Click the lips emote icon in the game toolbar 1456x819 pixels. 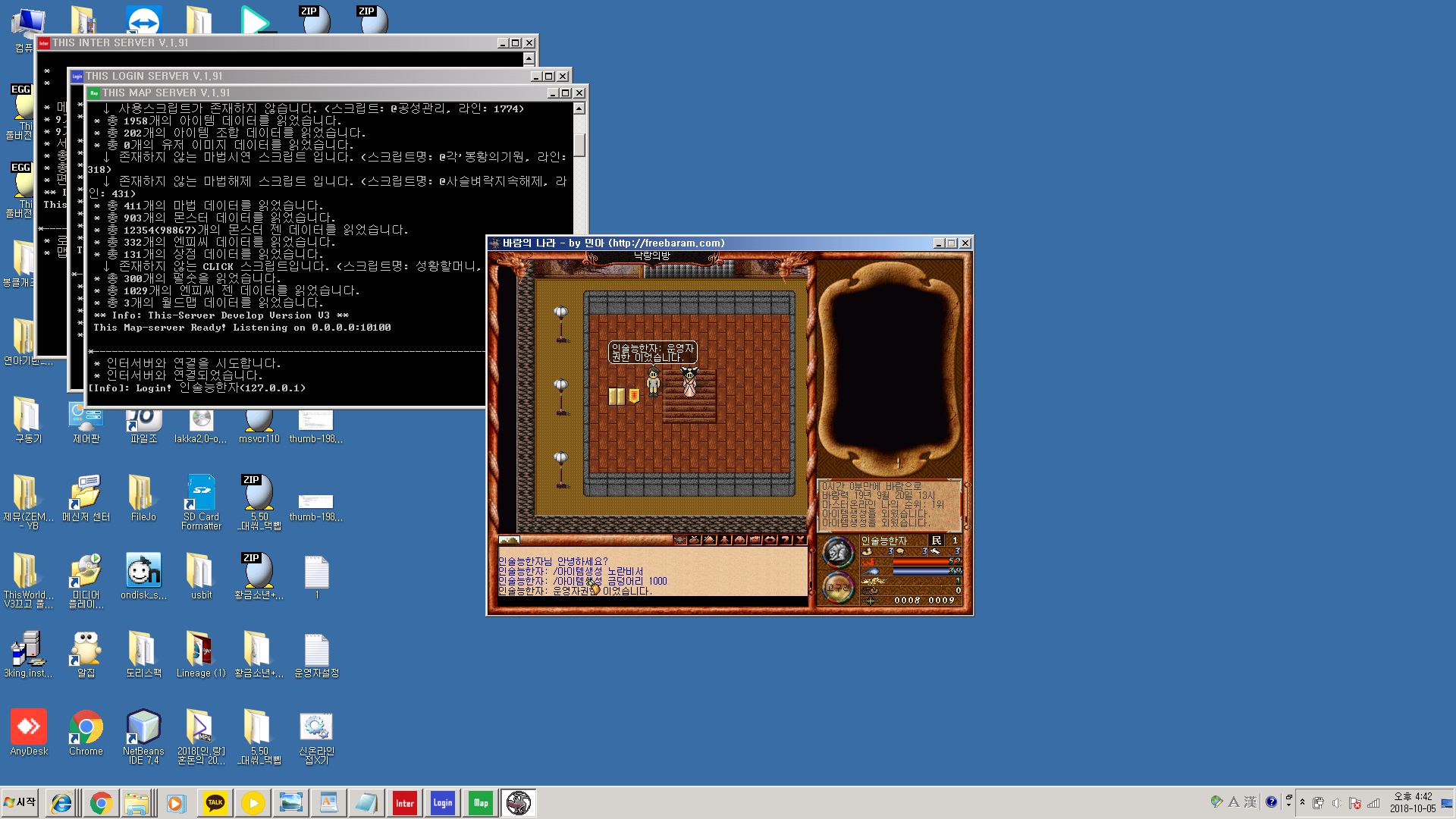coord(770,540)
